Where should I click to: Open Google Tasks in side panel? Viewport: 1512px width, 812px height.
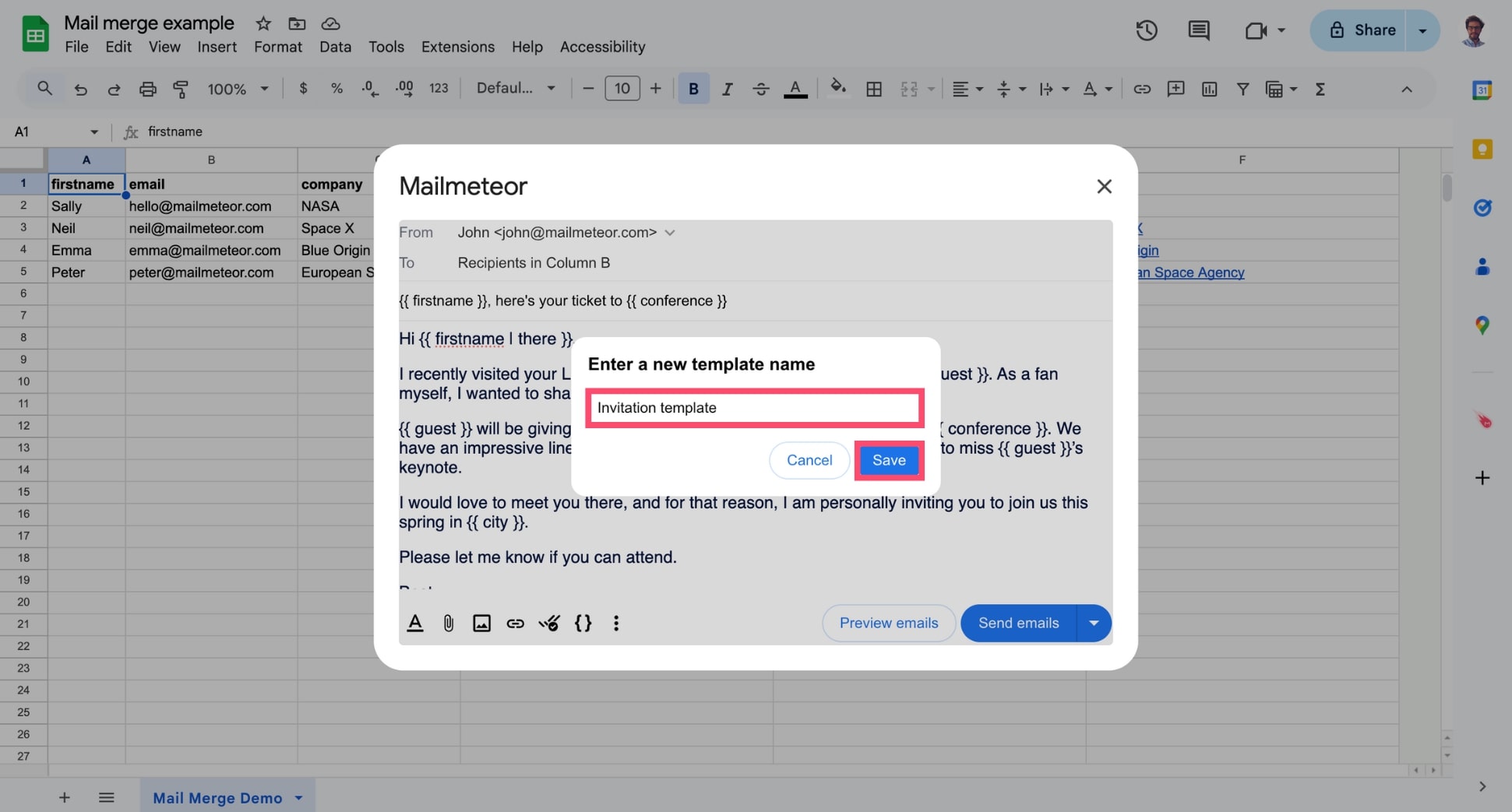(x=1482, y=208)
